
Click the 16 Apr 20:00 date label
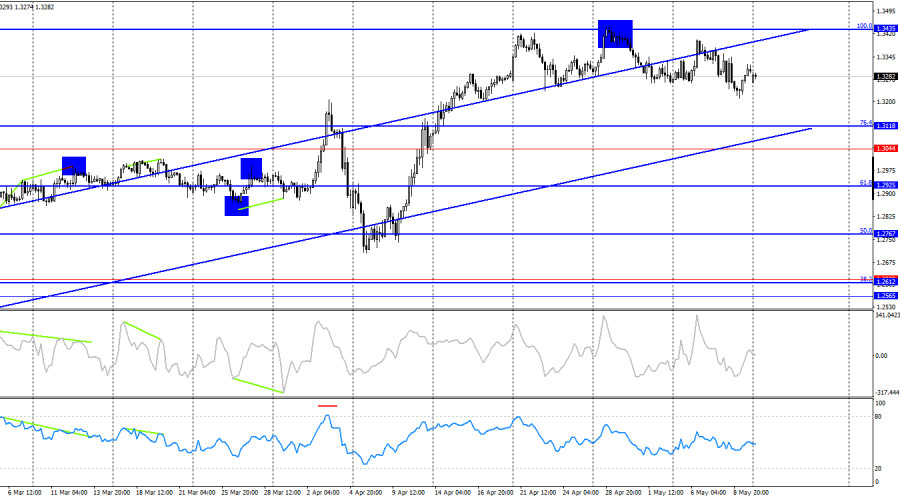click(495, 493)
